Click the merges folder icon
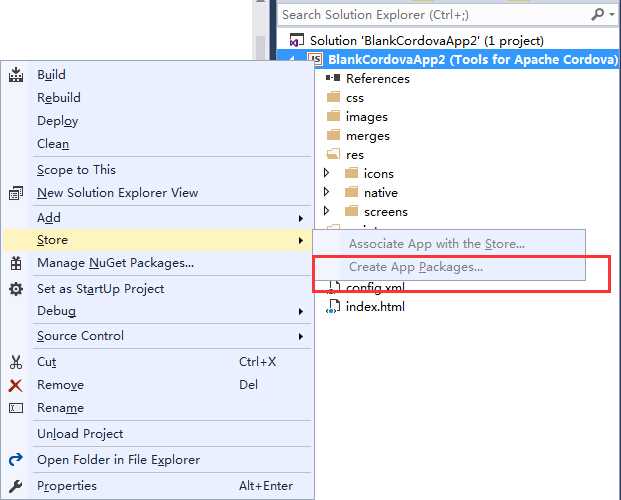Screen dimensions: 621x500 tap(333, 135)
